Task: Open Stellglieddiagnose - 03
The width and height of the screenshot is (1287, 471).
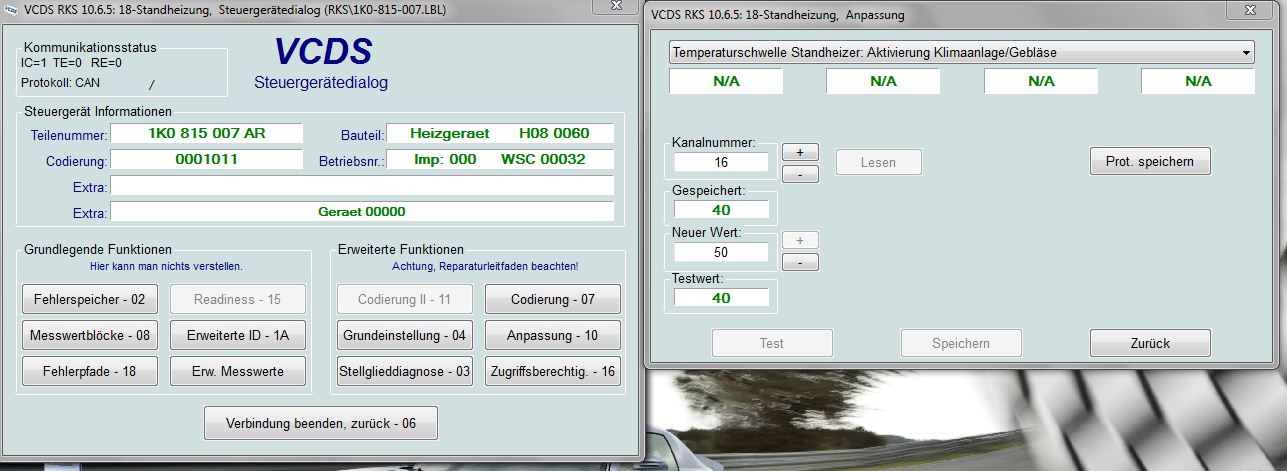Action: pos(405,371)
